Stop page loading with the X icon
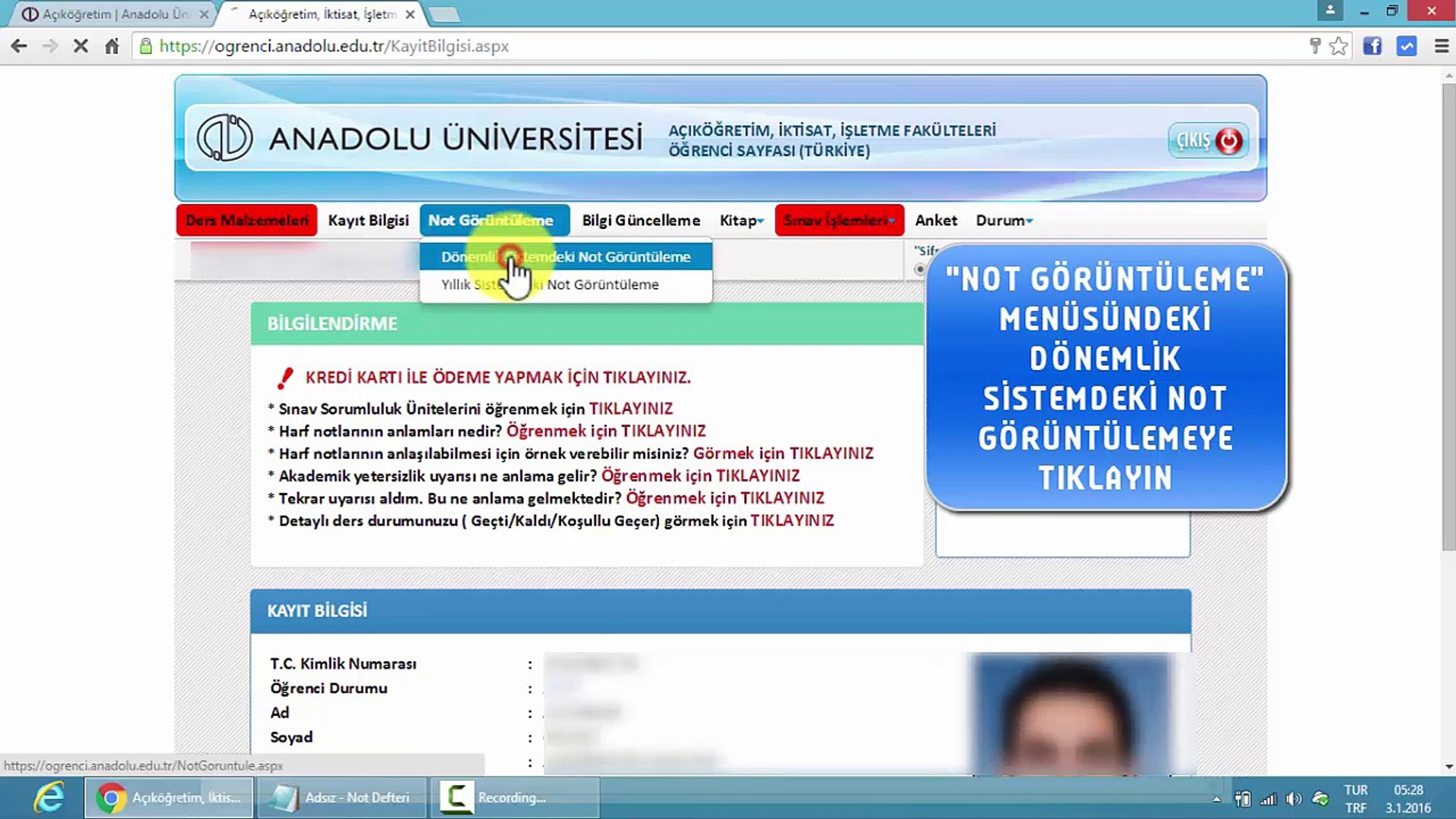Viewport: 1456px width, 819px height. (x=80, y=46)
